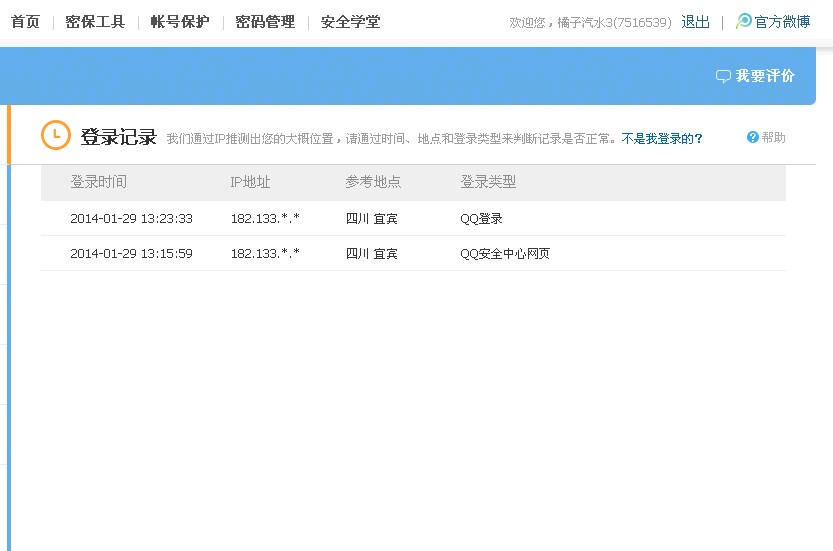
Task: Click the orange clock icon by 登录记录
Action: click(56, 135)
